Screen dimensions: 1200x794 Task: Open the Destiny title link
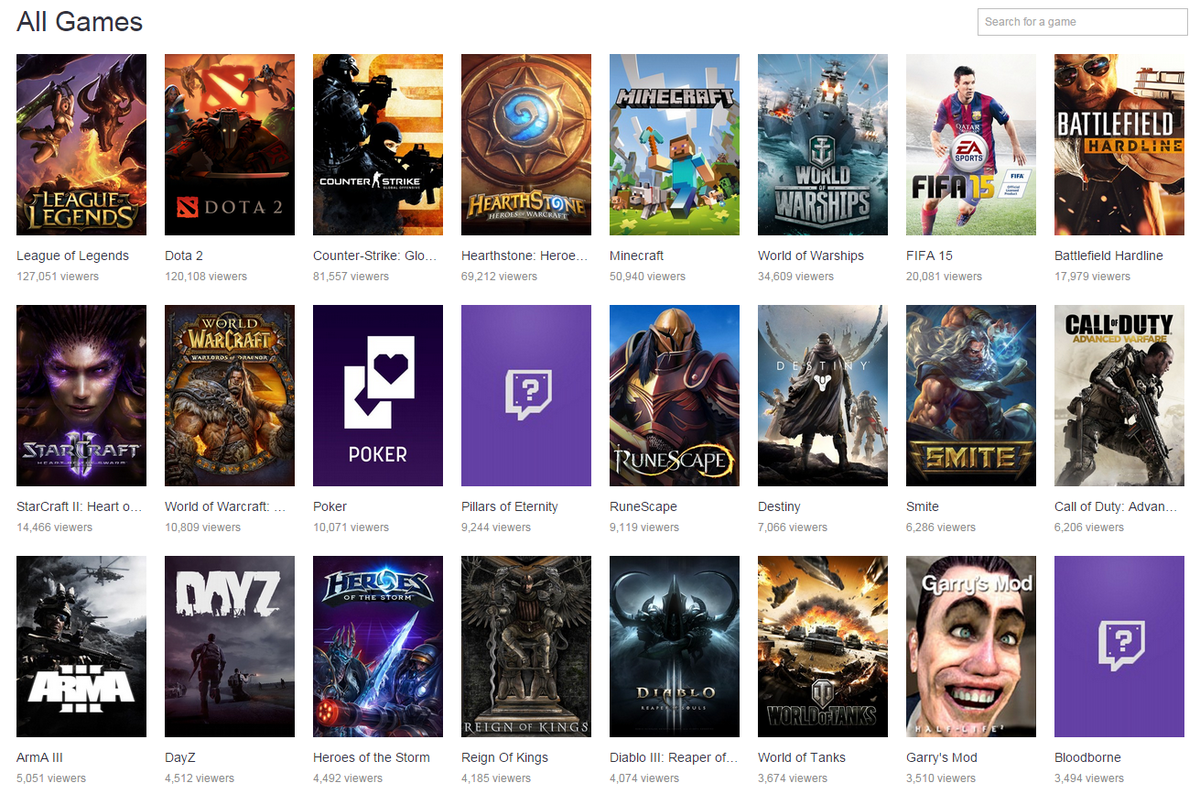[779, 507]
